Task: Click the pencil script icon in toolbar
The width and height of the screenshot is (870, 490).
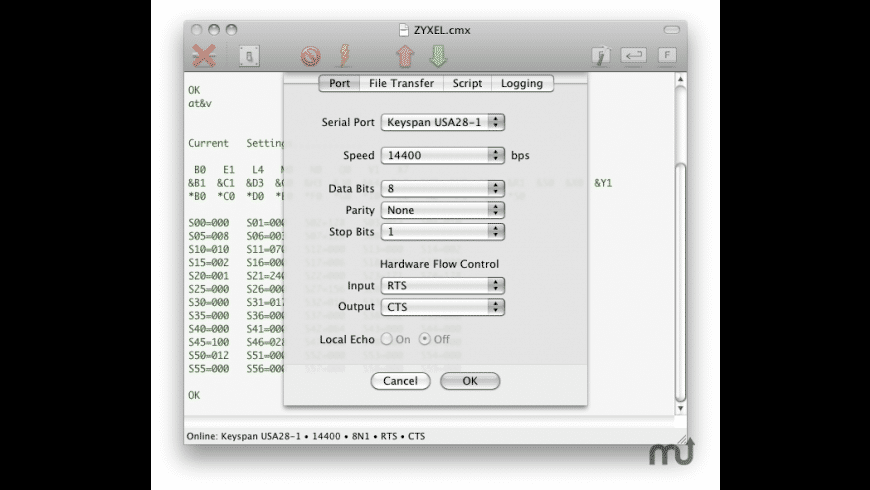Action: click(600, 56)
